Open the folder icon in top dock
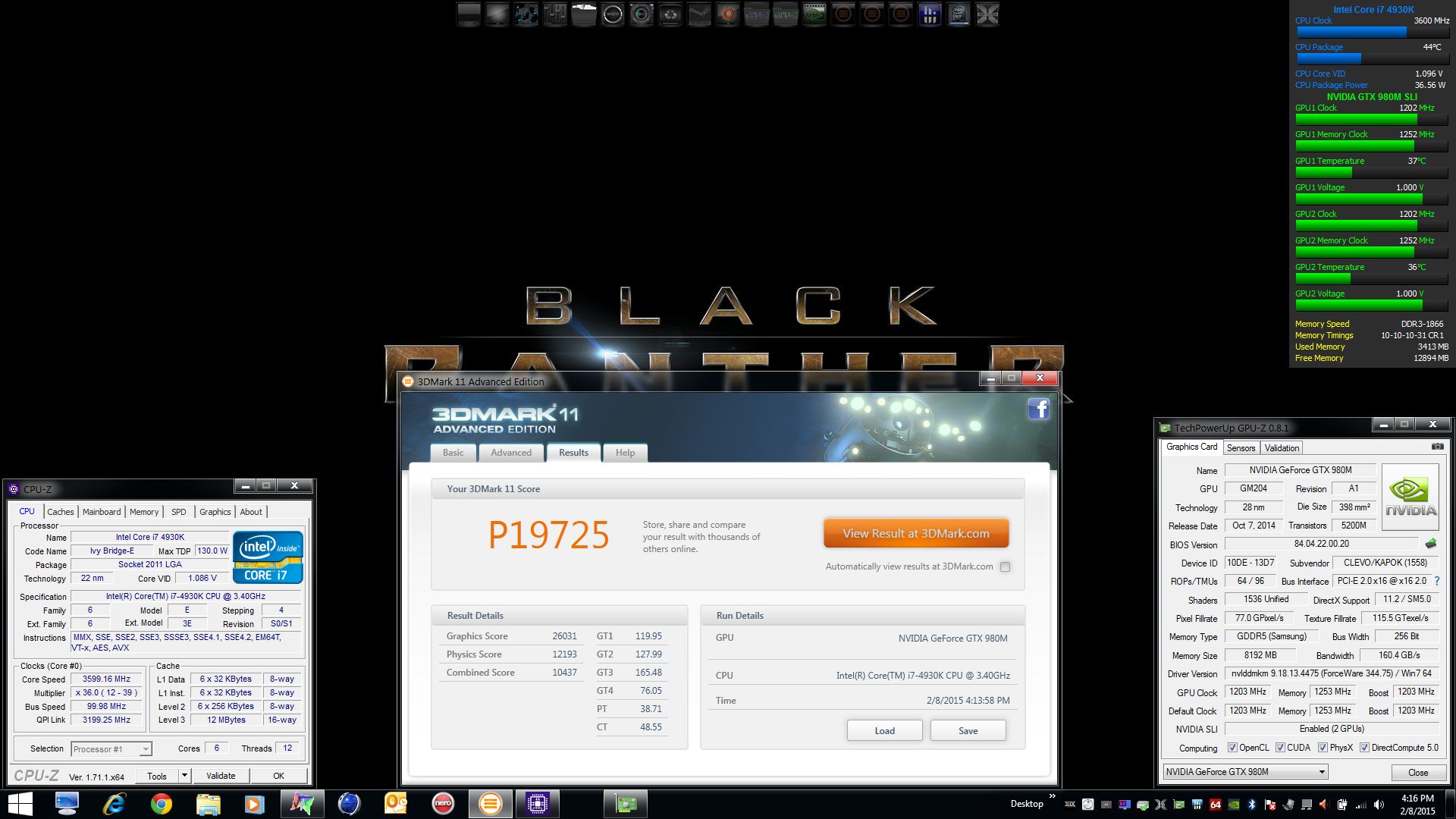1456x819 pixels. [x=584, y=14]
